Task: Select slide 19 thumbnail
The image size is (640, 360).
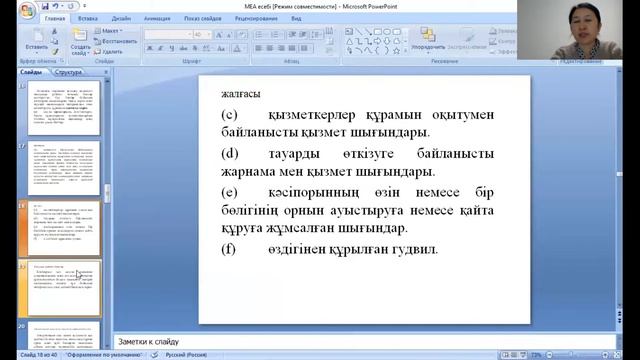Action: (x=64, y=288)
